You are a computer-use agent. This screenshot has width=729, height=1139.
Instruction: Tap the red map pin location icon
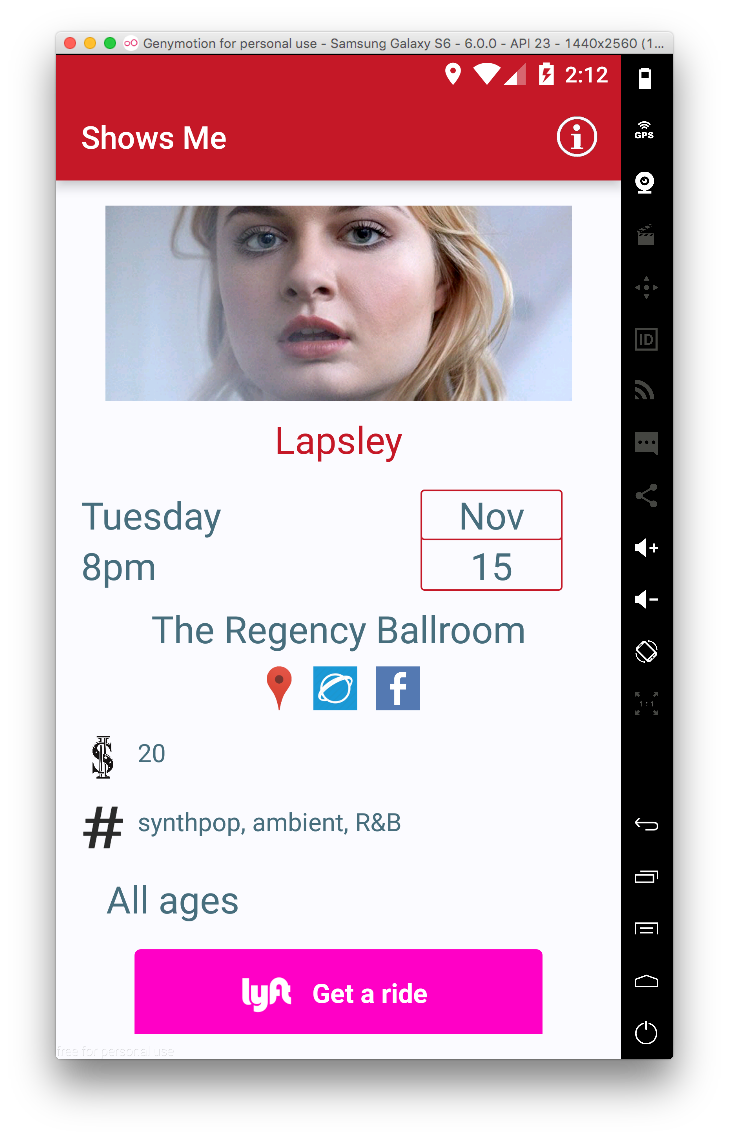279,687
